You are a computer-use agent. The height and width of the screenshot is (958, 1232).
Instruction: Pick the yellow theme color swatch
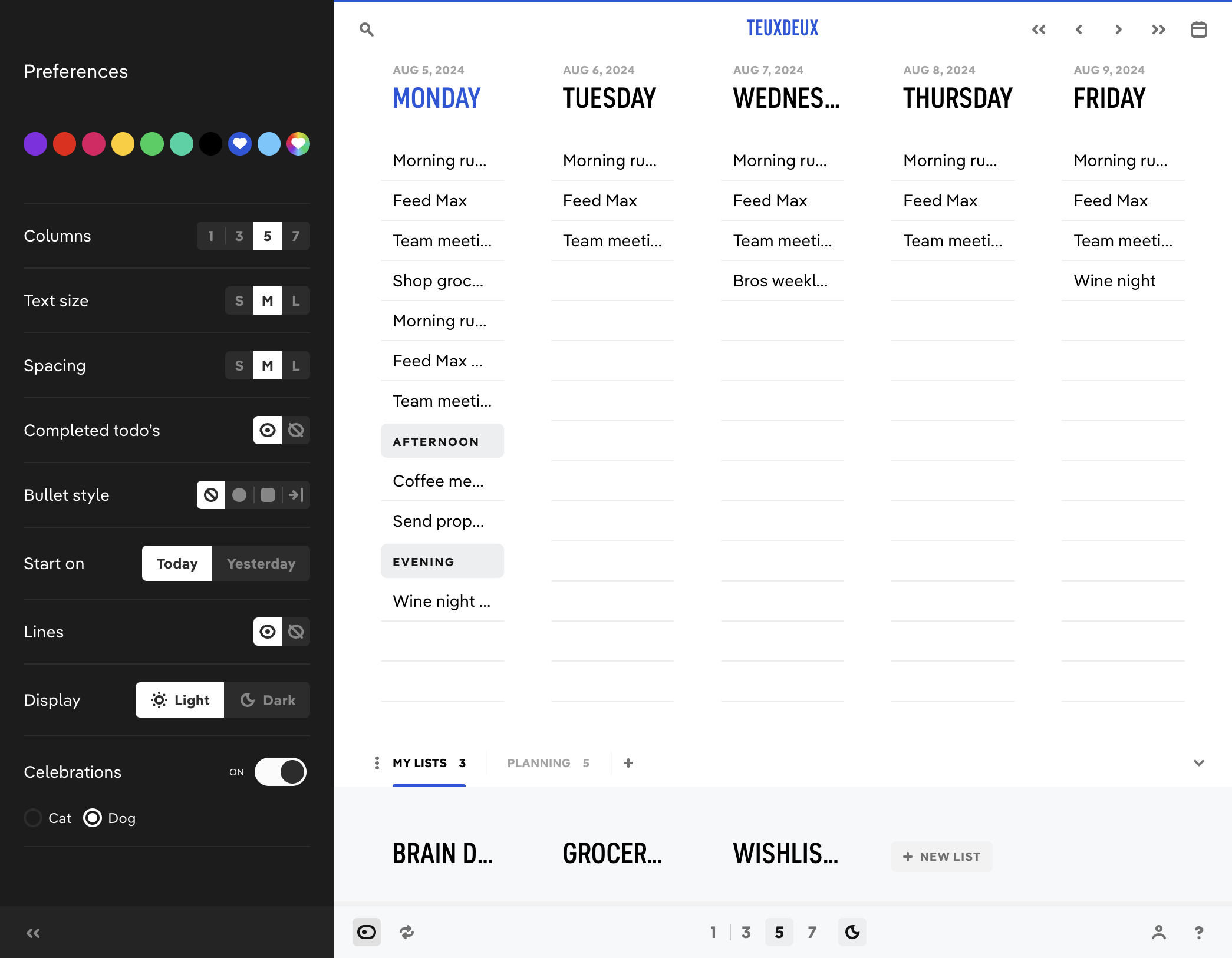click(x=123, y=144)
